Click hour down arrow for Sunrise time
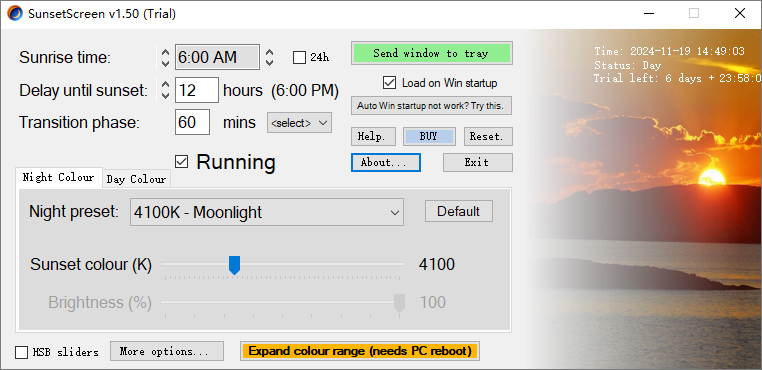Image resolution: width=762 pixels, height=370 pixels. [165, 63]
